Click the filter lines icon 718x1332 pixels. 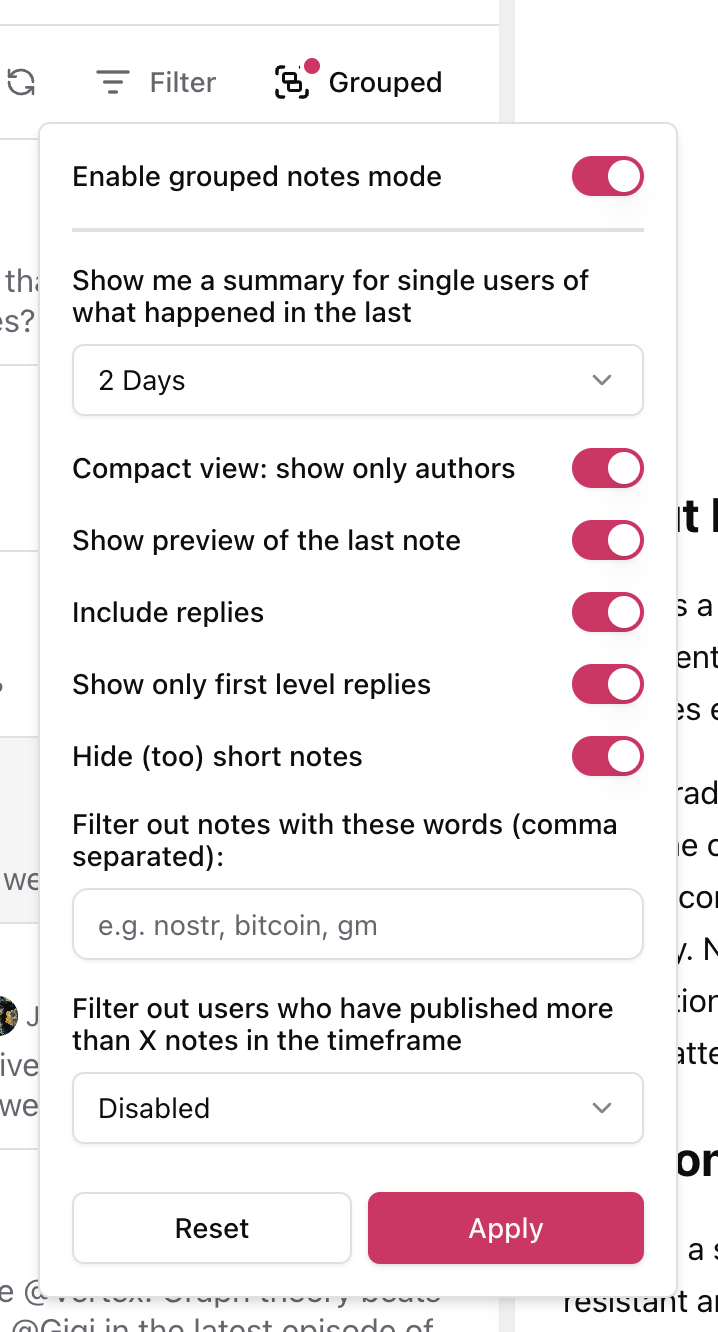point(113,82)
